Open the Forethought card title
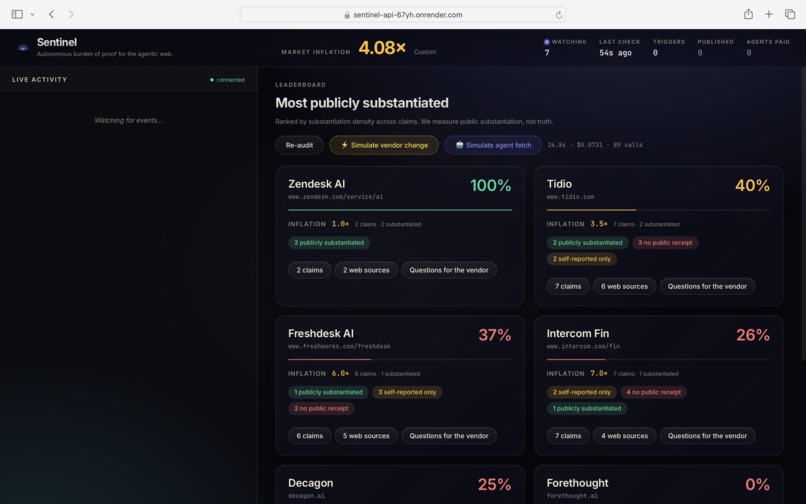Image resolution: width=806 pixels, height=504 pixels. 577,483
